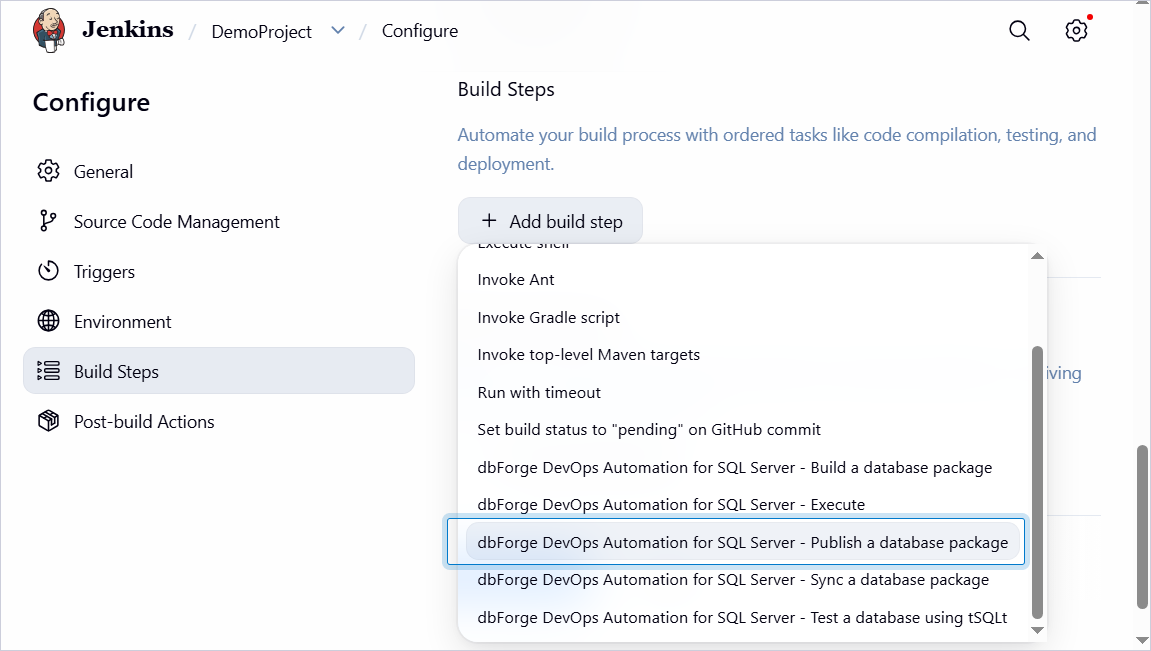The width and height of the screenshot is (1151, 651).
Task: Select the Triggers section
Action: point(219,271)
